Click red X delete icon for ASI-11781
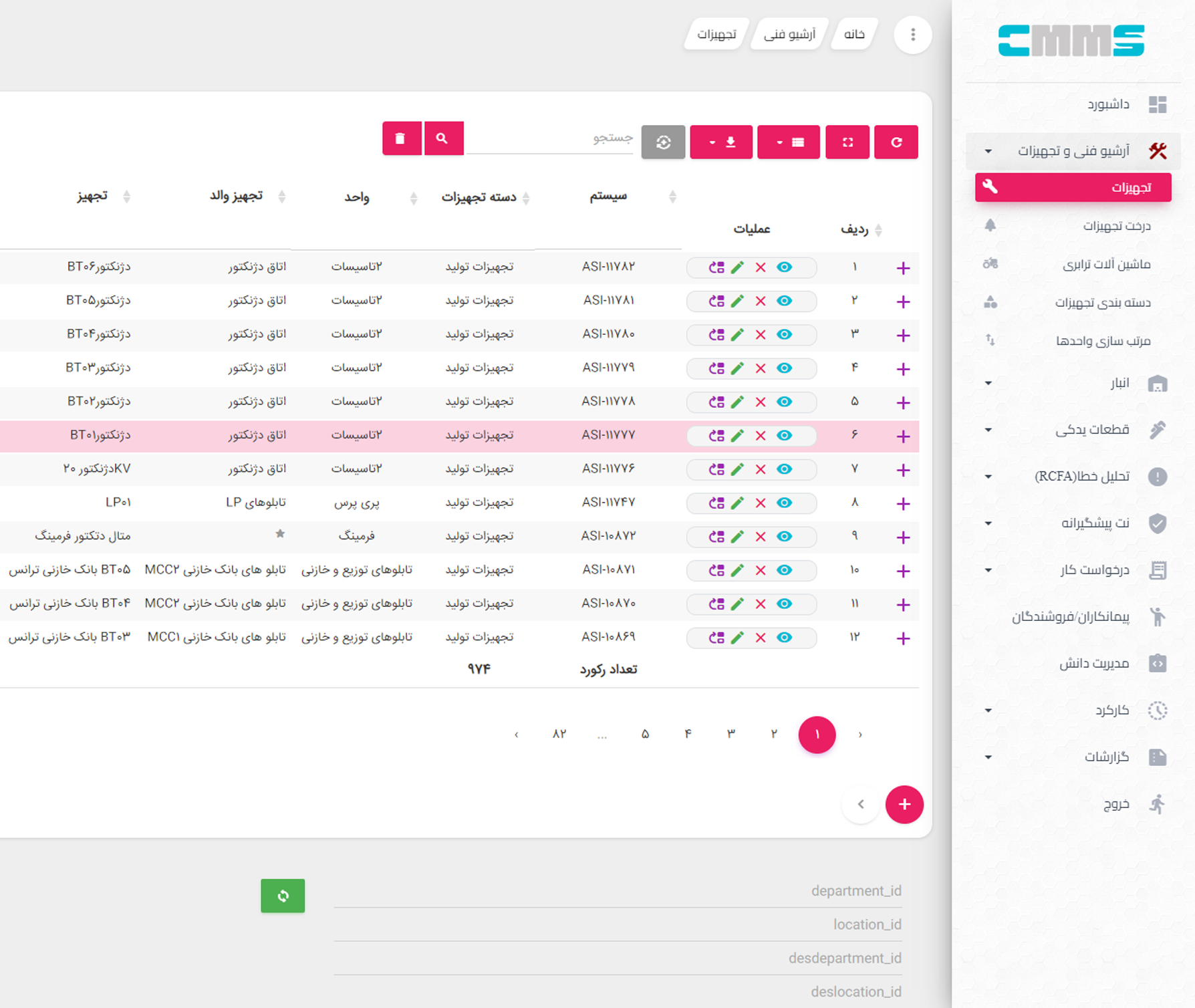Screen dimensions: 1195x1008 coord(761,301)
